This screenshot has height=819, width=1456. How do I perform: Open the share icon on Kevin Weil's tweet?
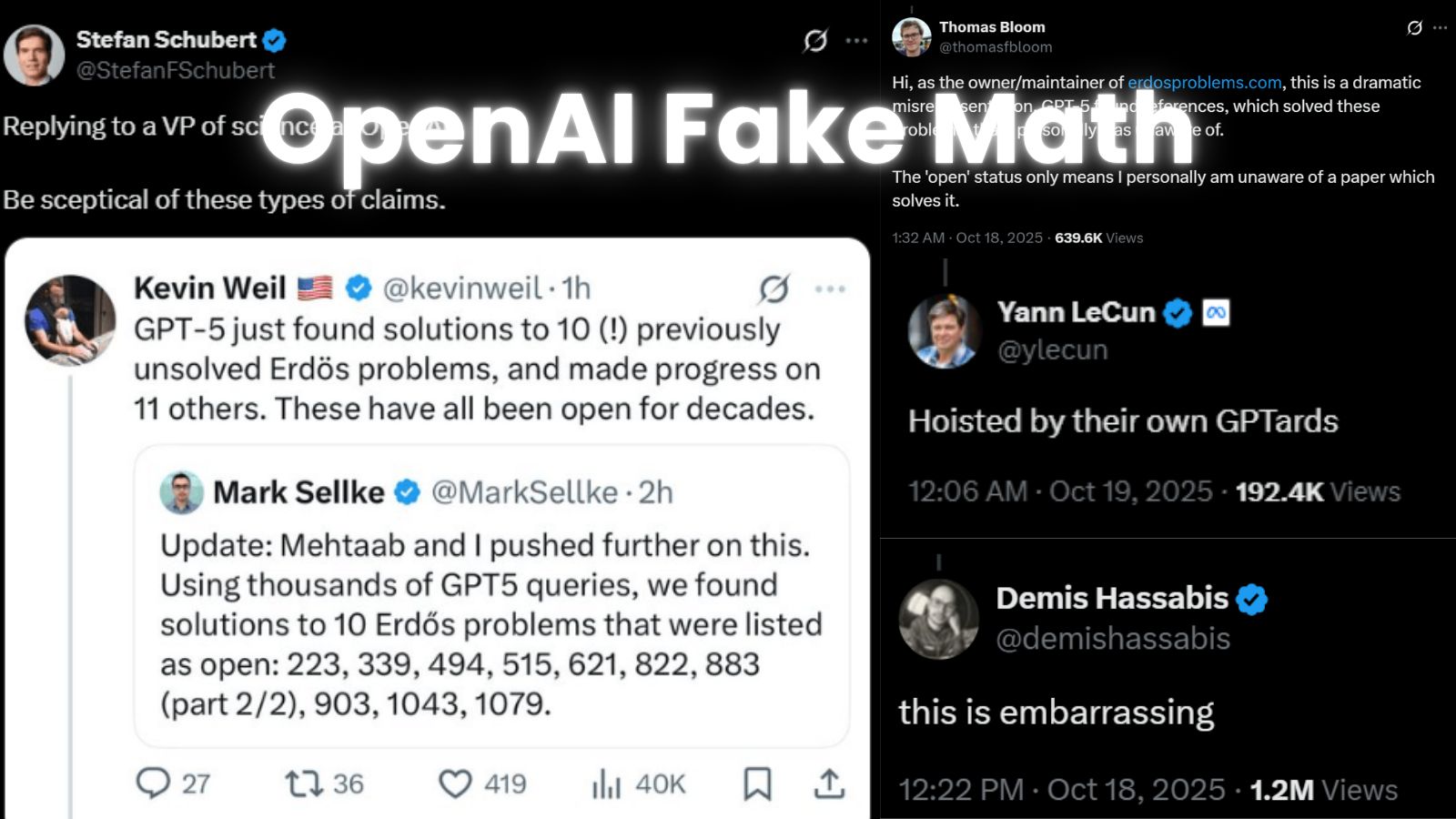coord(830,783)
